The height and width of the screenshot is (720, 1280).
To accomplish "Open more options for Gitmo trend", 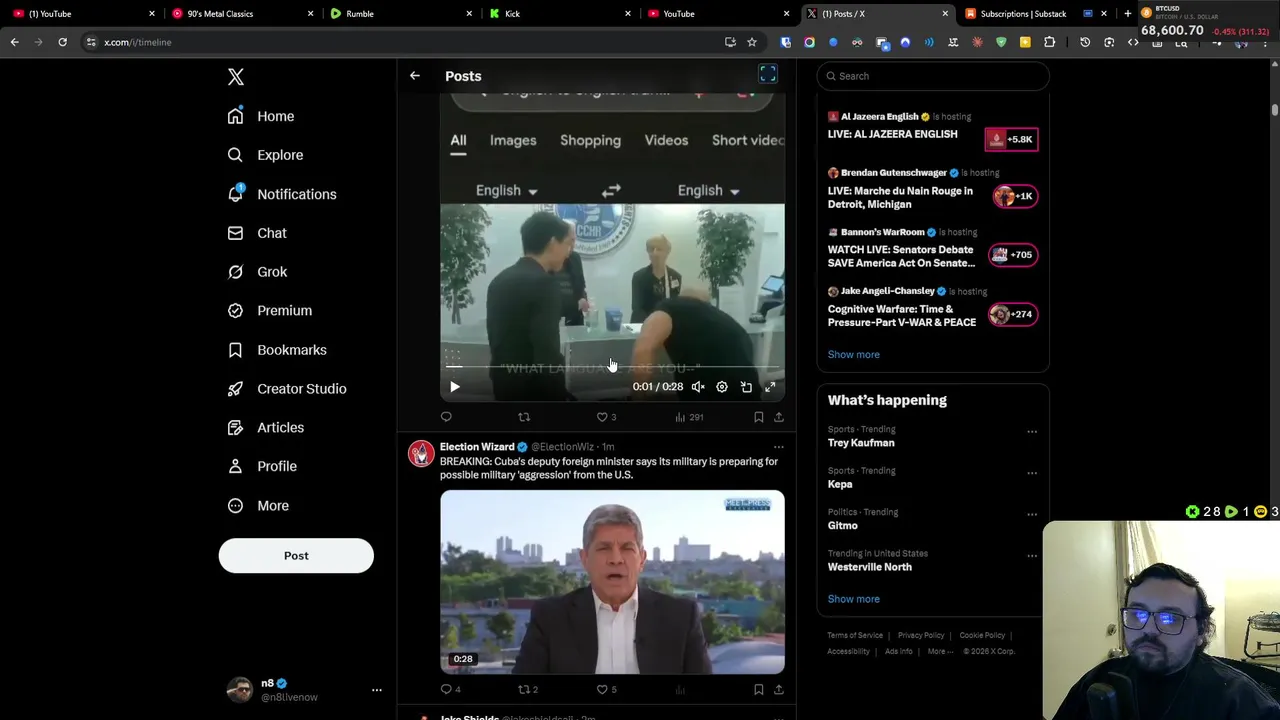I will [1032, 514].
